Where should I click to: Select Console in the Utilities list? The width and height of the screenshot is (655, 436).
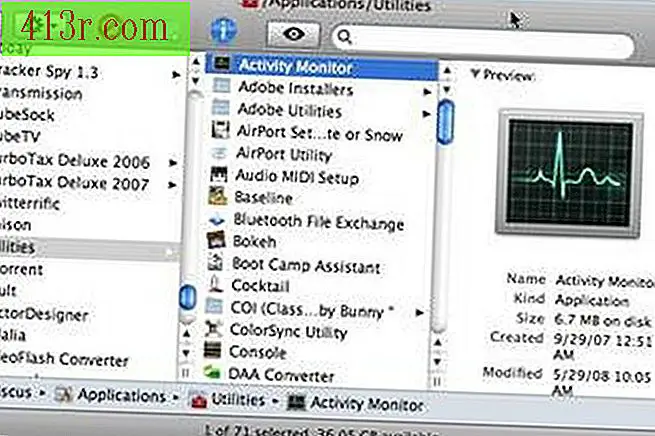[258, 353]
